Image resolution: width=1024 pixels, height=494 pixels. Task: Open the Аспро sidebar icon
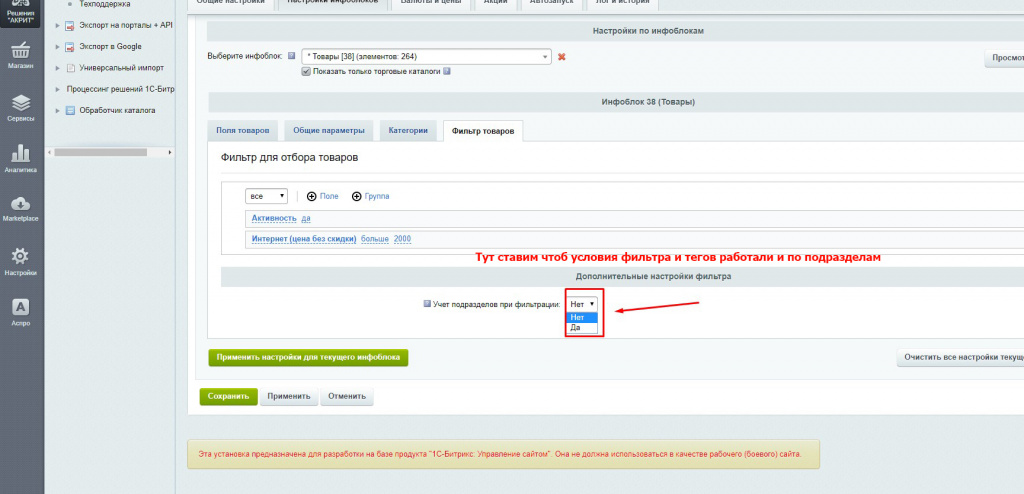(x=21, y=312)
